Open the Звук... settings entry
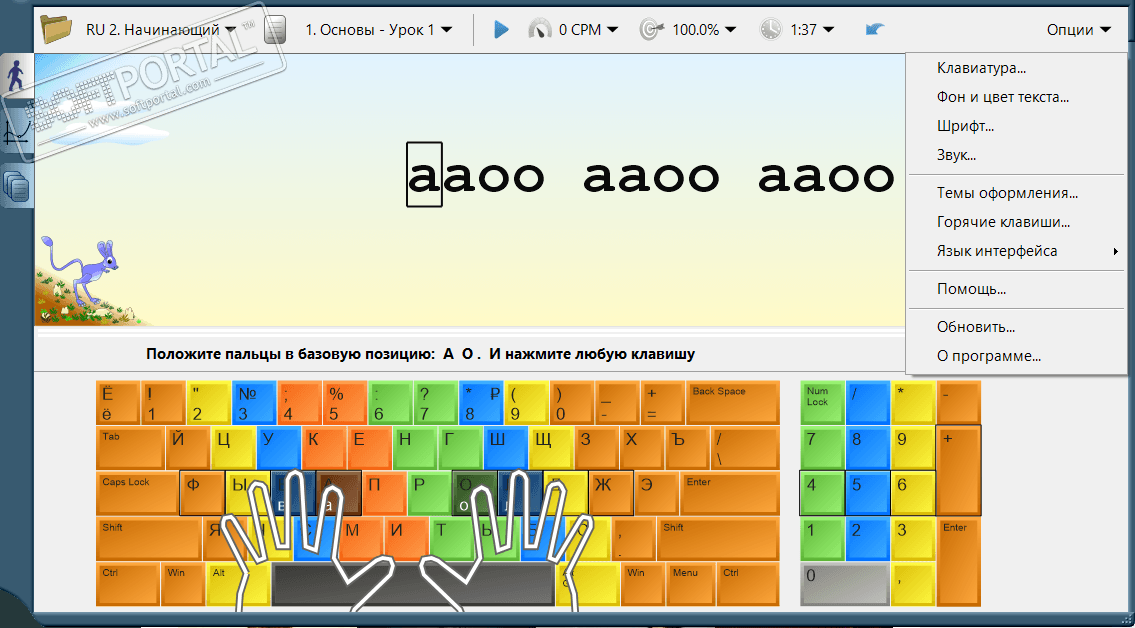The width and height of the screenshot is (1135, 628). pos(1016,155)
